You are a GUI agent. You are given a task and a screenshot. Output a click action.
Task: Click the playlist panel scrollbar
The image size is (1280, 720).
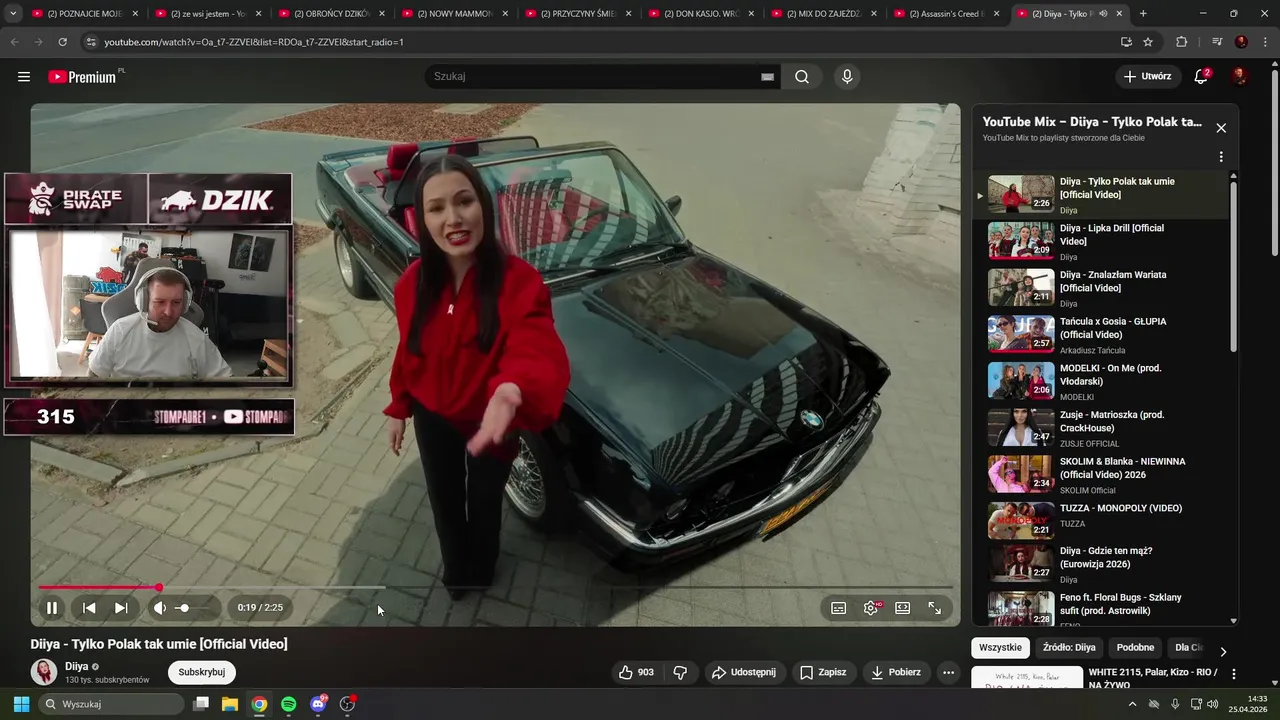click(x=1233, y=265)
